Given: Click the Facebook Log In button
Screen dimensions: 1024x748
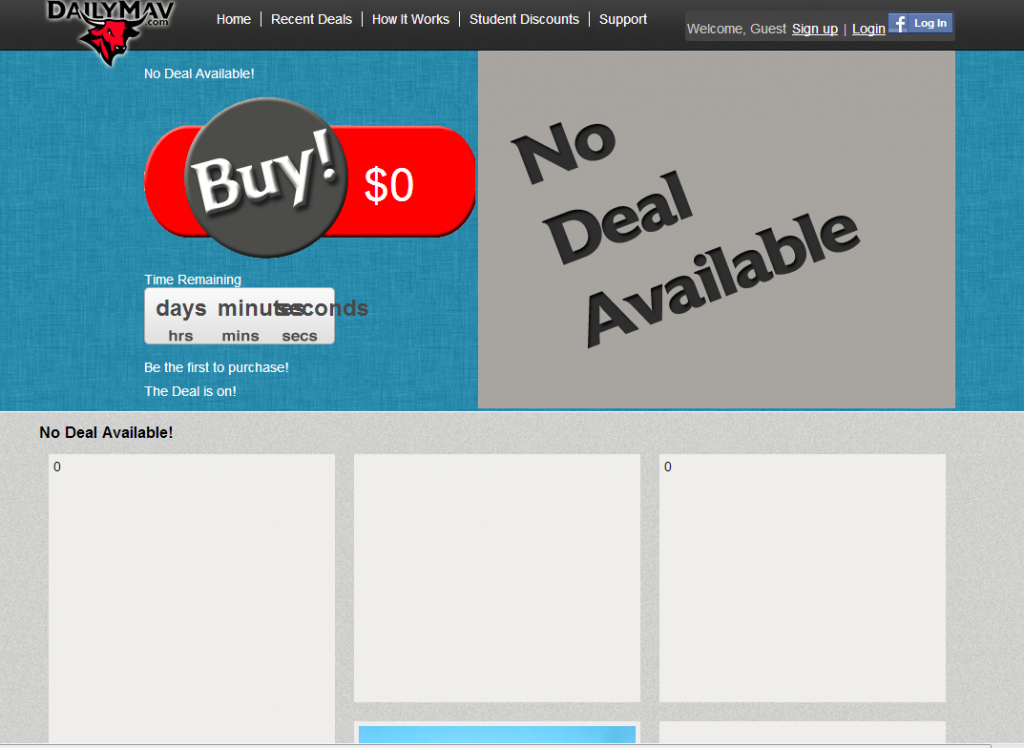Looking at the screenshot, I should click(x=920, y=23).
